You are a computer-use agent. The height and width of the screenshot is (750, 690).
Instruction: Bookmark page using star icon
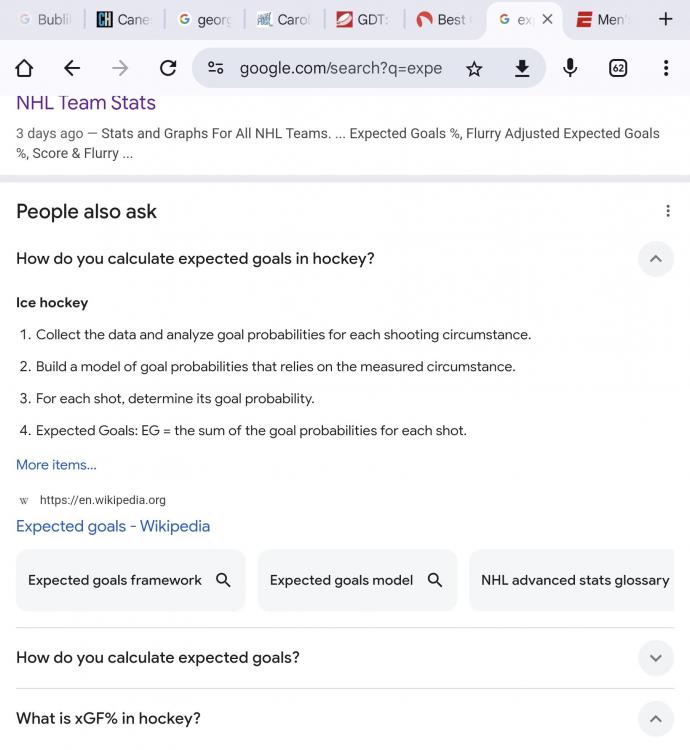point(474,68)
